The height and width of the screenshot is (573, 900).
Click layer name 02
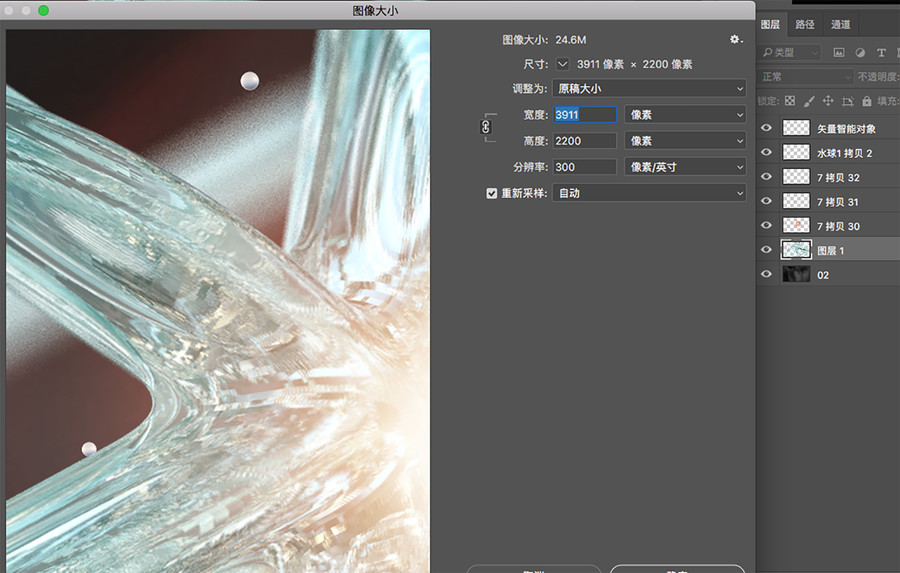823,275
